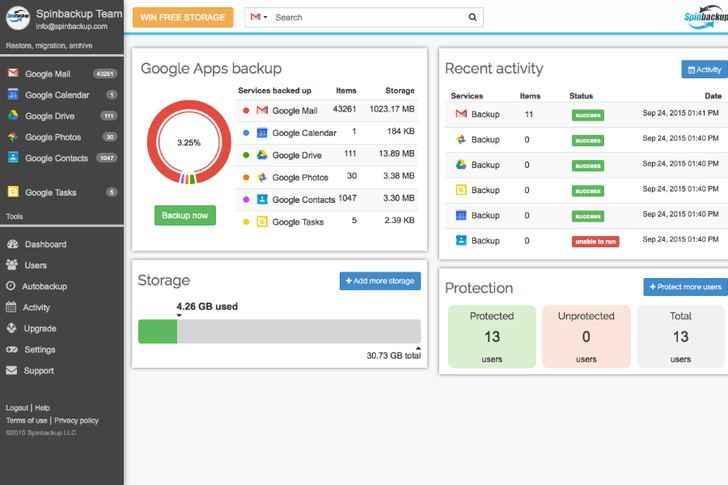
Task: Open the Activity button in Recent activity
Action: pyautogui.click(x=704, y=70)
